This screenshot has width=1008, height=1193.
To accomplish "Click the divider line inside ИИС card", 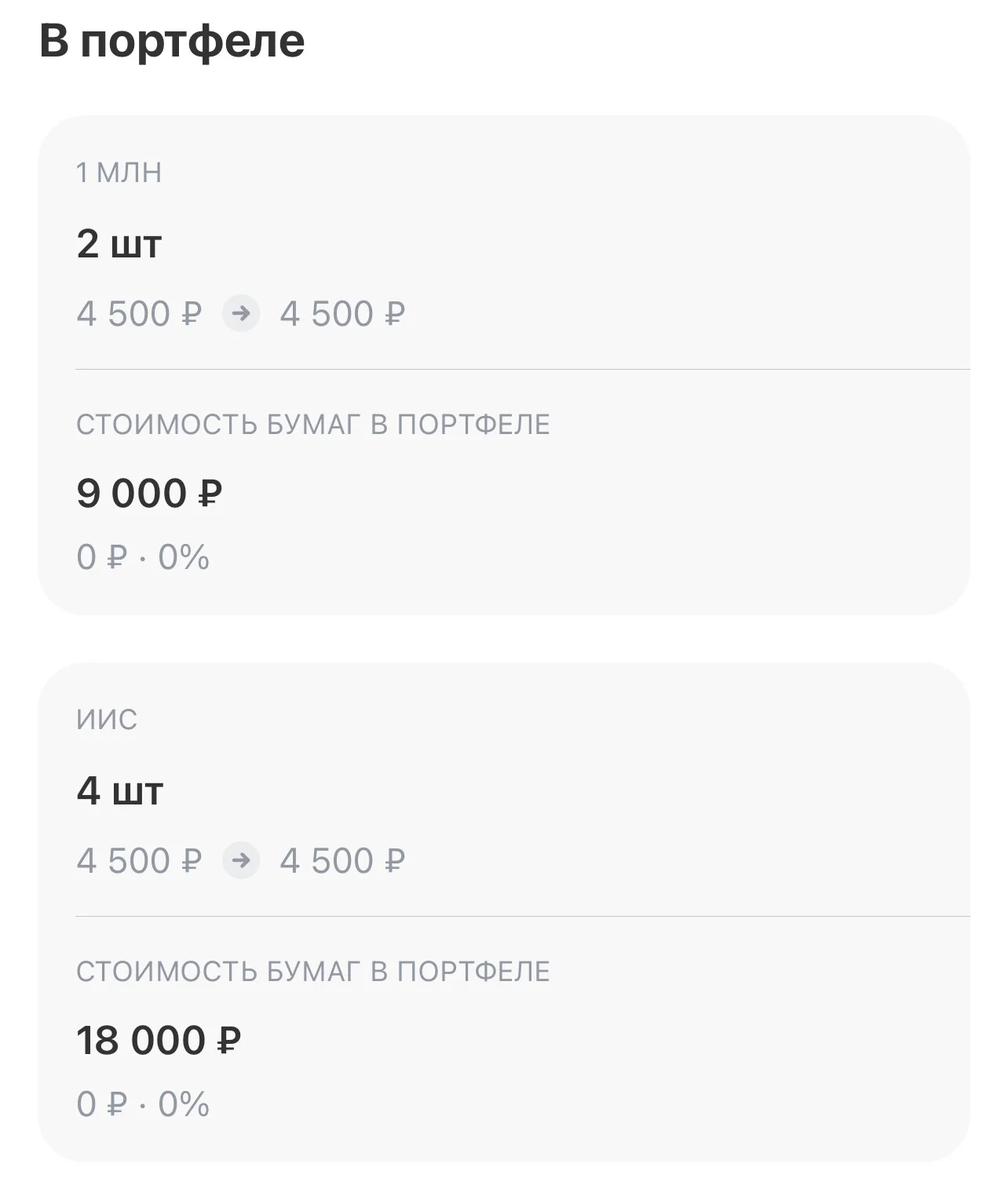I will point(523,916).
